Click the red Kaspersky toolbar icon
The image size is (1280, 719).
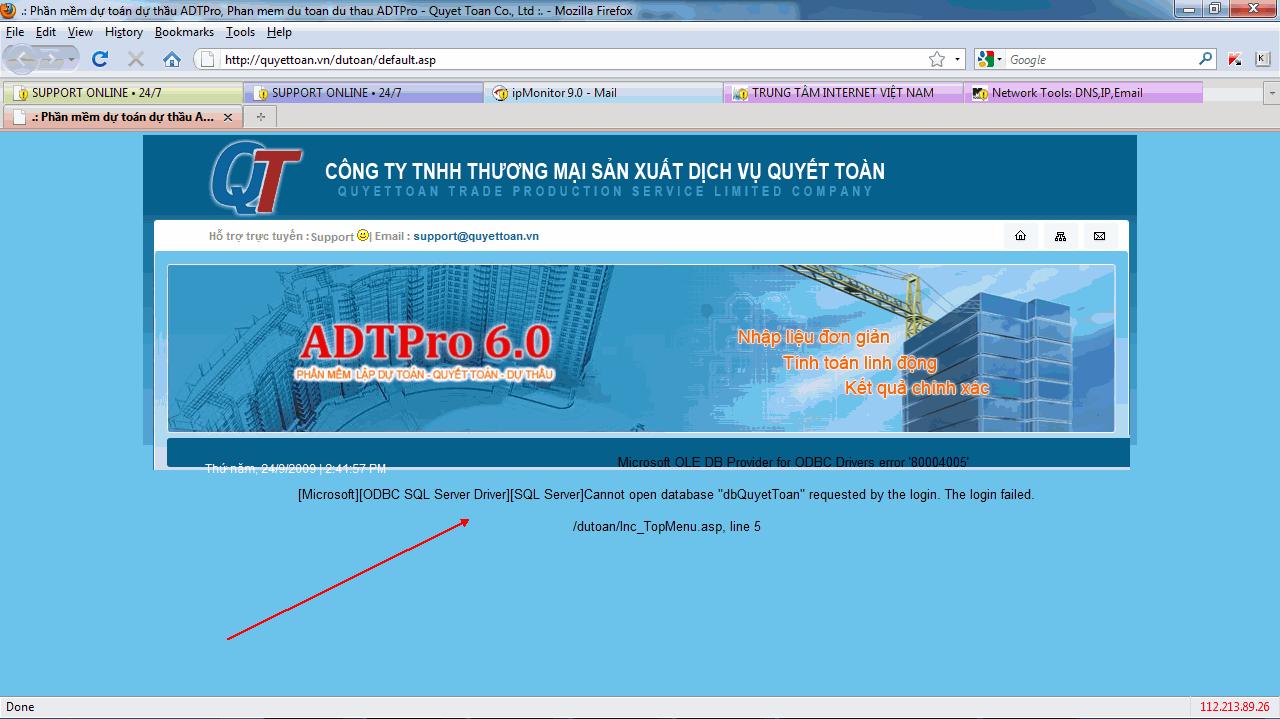coord(1235,59)
